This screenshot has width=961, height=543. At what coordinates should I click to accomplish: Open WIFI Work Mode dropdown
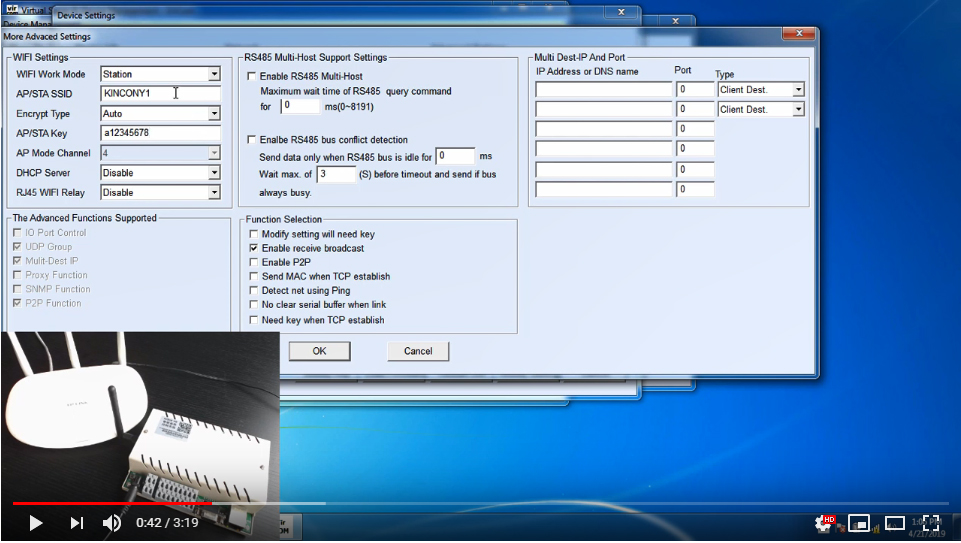214,74
